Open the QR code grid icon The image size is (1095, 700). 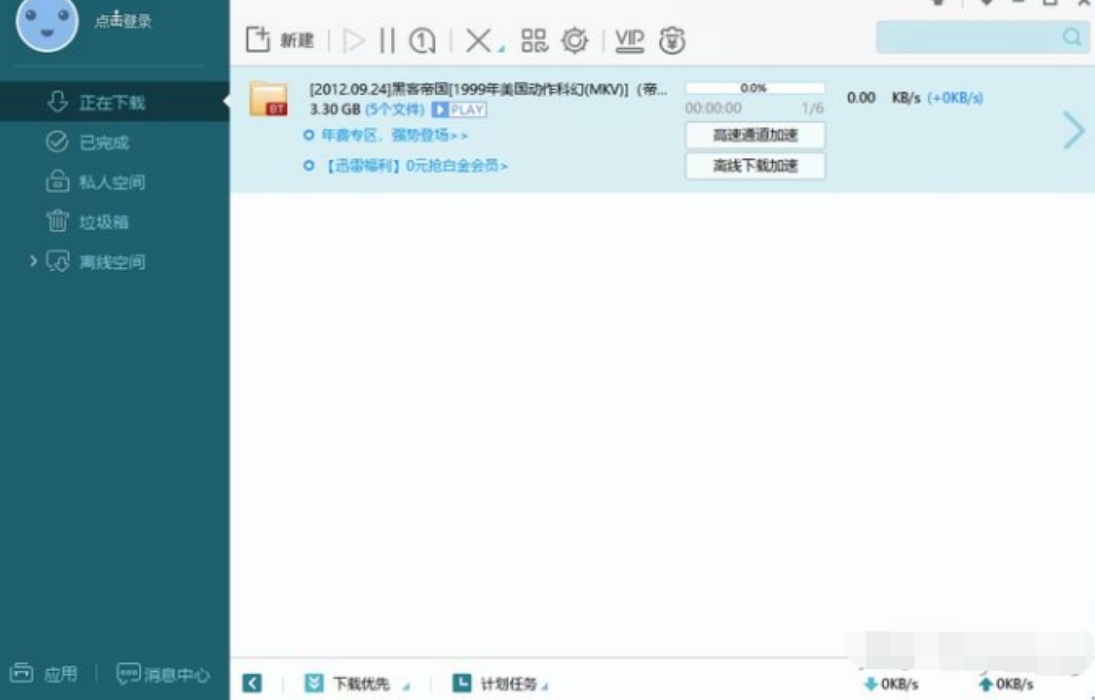[535, 41]
